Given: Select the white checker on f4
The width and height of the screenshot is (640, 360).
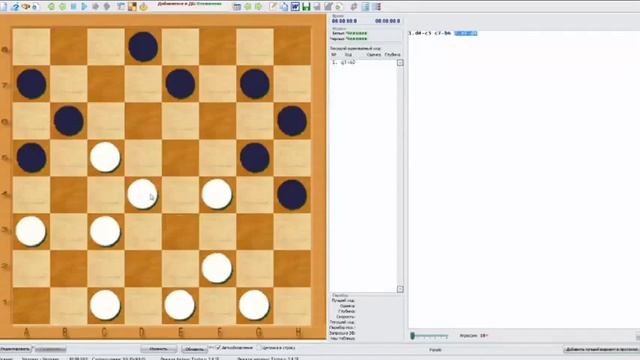Looking at the screenshot, I should (217, 195).
